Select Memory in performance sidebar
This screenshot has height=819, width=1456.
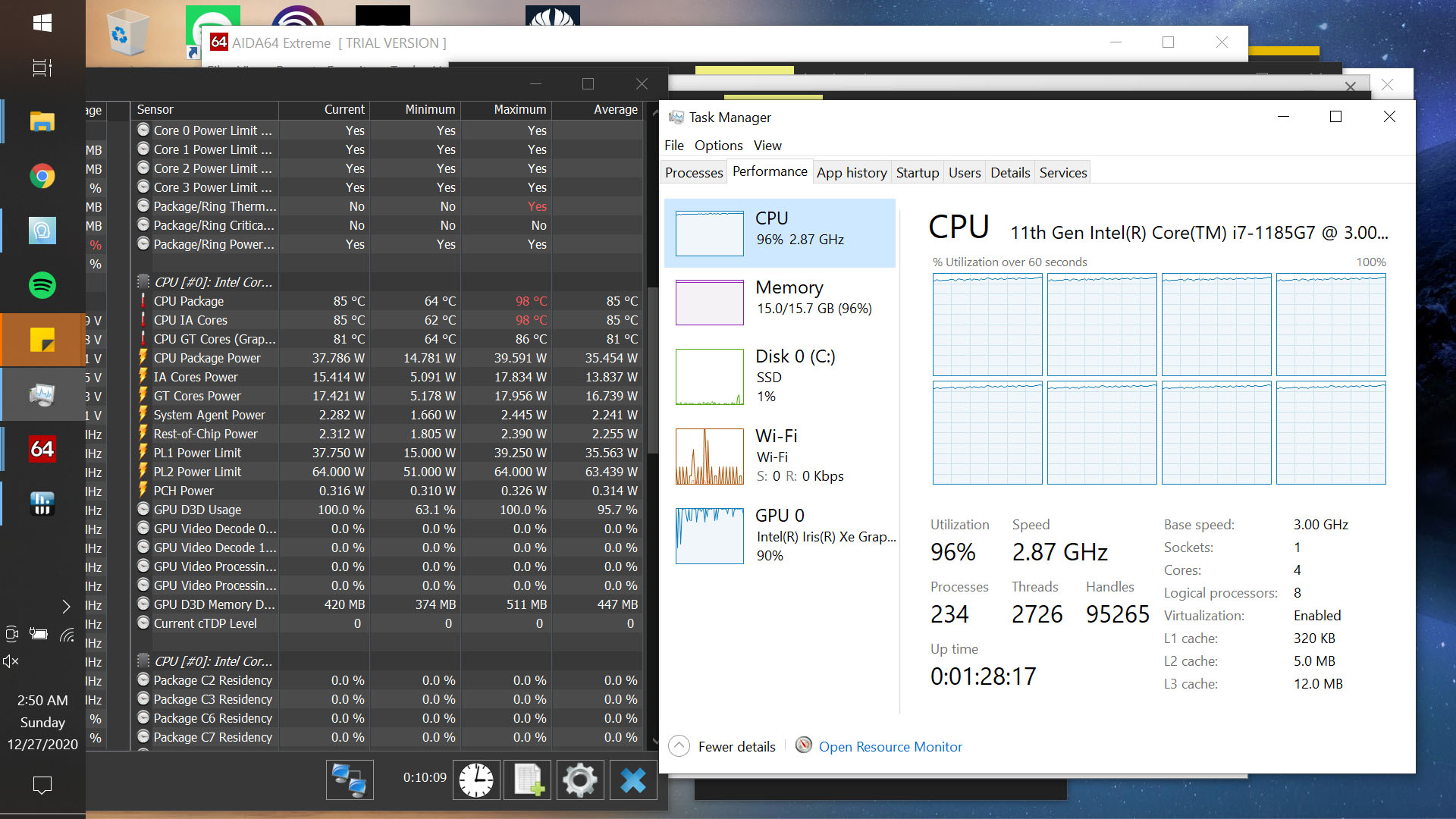780,302
